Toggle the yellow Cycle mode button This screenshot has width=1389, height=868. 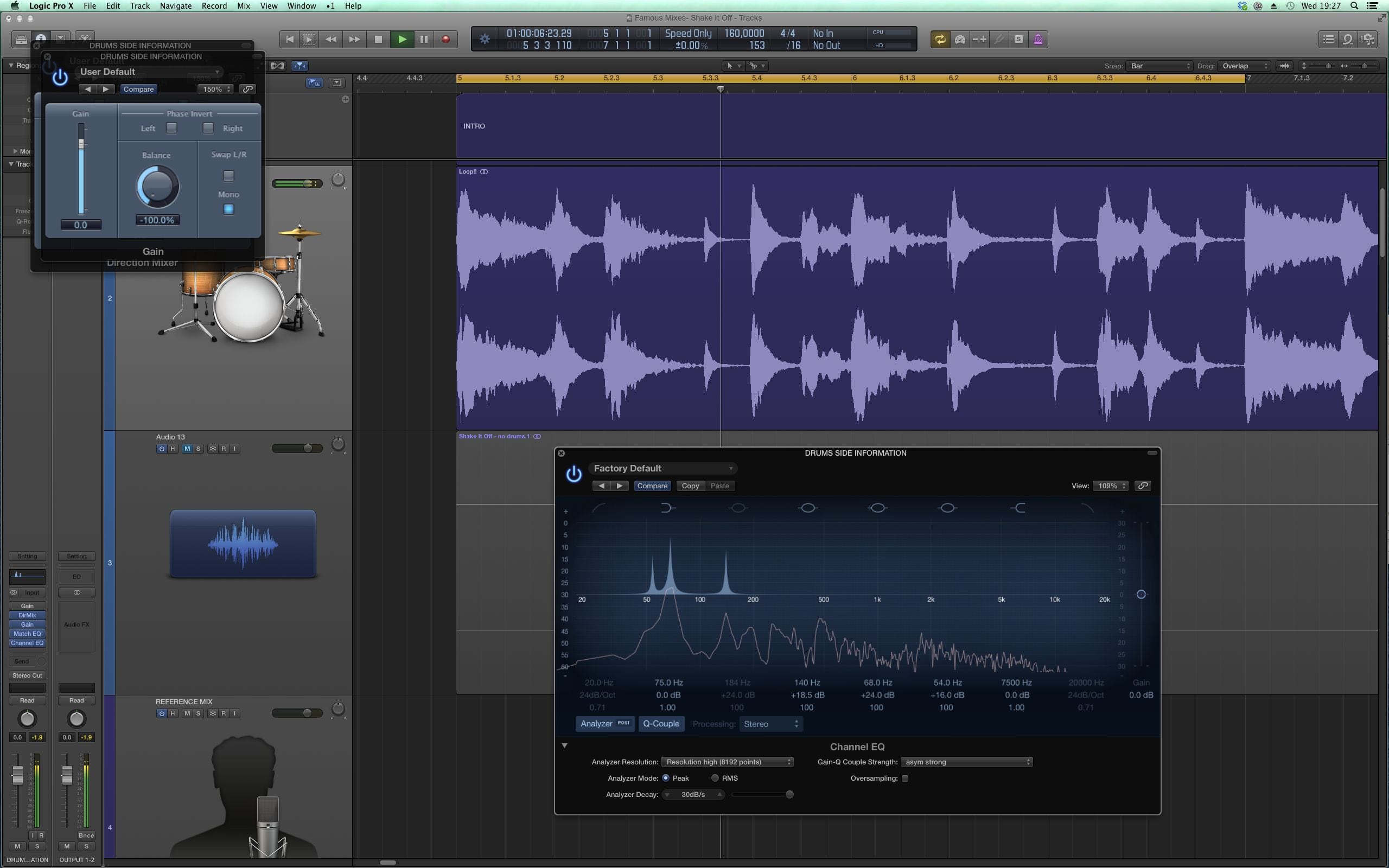point(940,39)
